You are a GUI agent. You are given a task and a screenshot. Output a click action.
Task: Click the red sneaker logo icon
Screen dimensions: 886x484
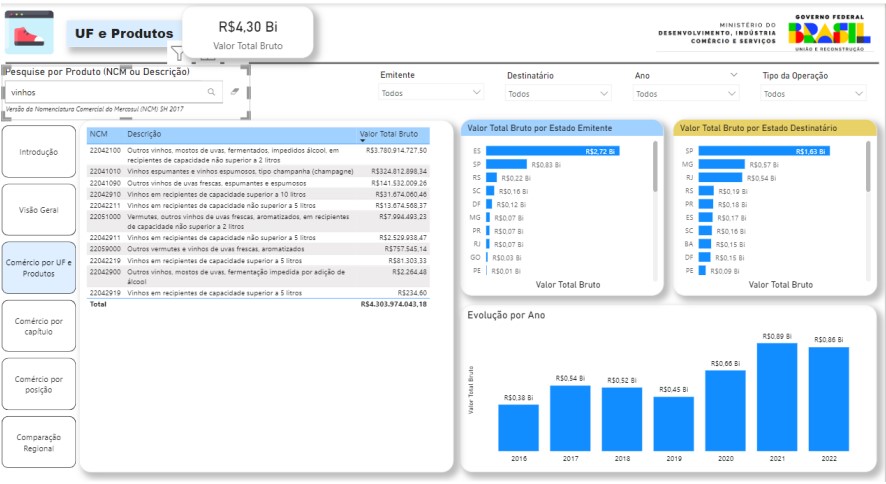coord(30,34)
